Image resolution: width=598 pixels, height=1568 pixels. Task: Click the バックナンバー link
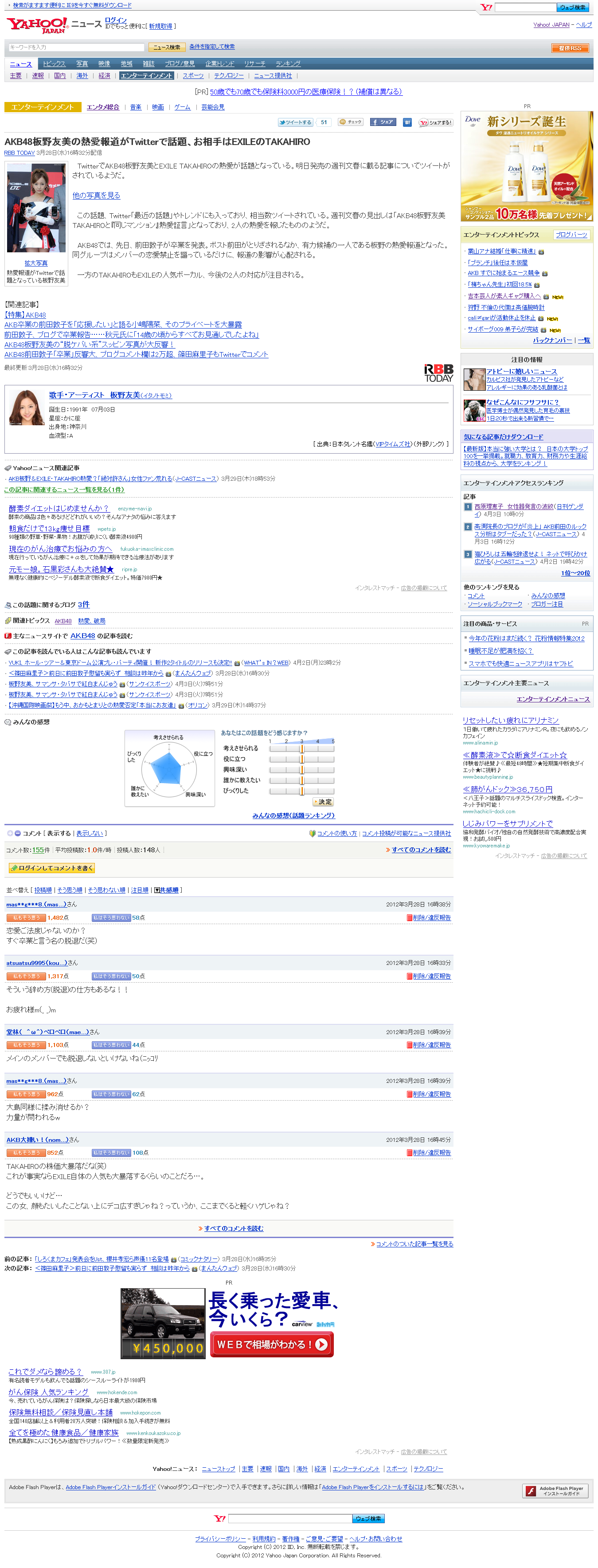tap(552, 340)
